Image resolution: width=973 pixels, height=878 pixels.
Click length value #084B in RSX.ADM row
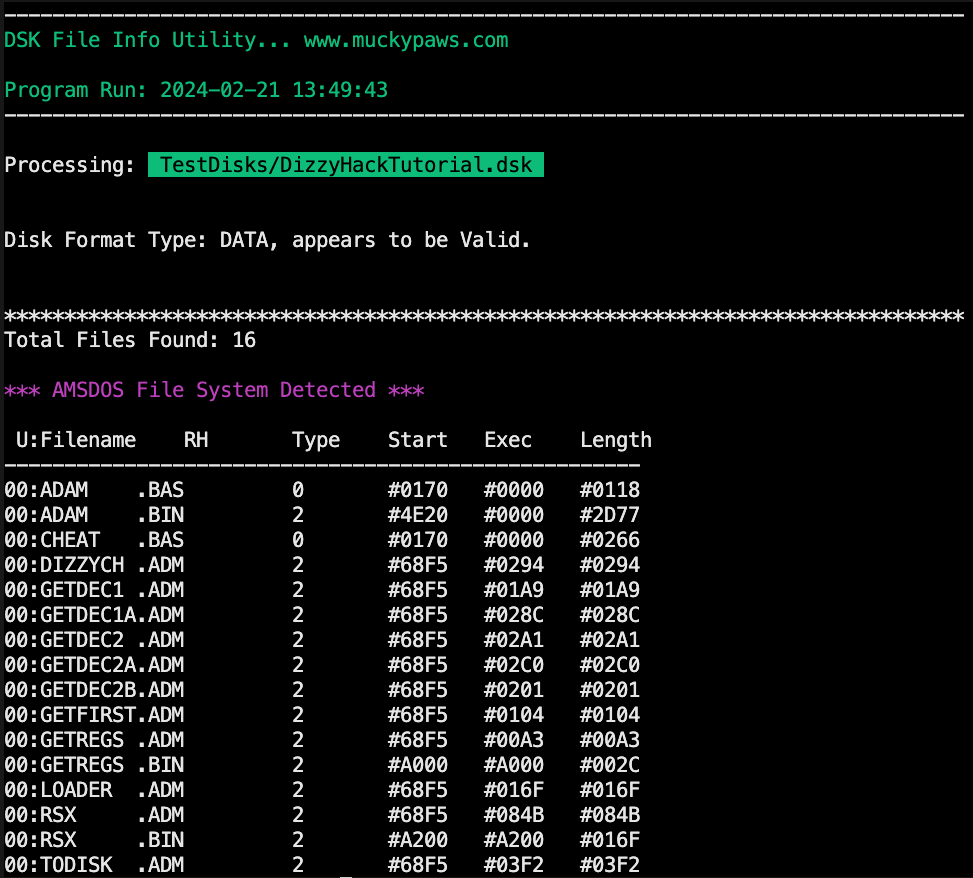[609, 815]
